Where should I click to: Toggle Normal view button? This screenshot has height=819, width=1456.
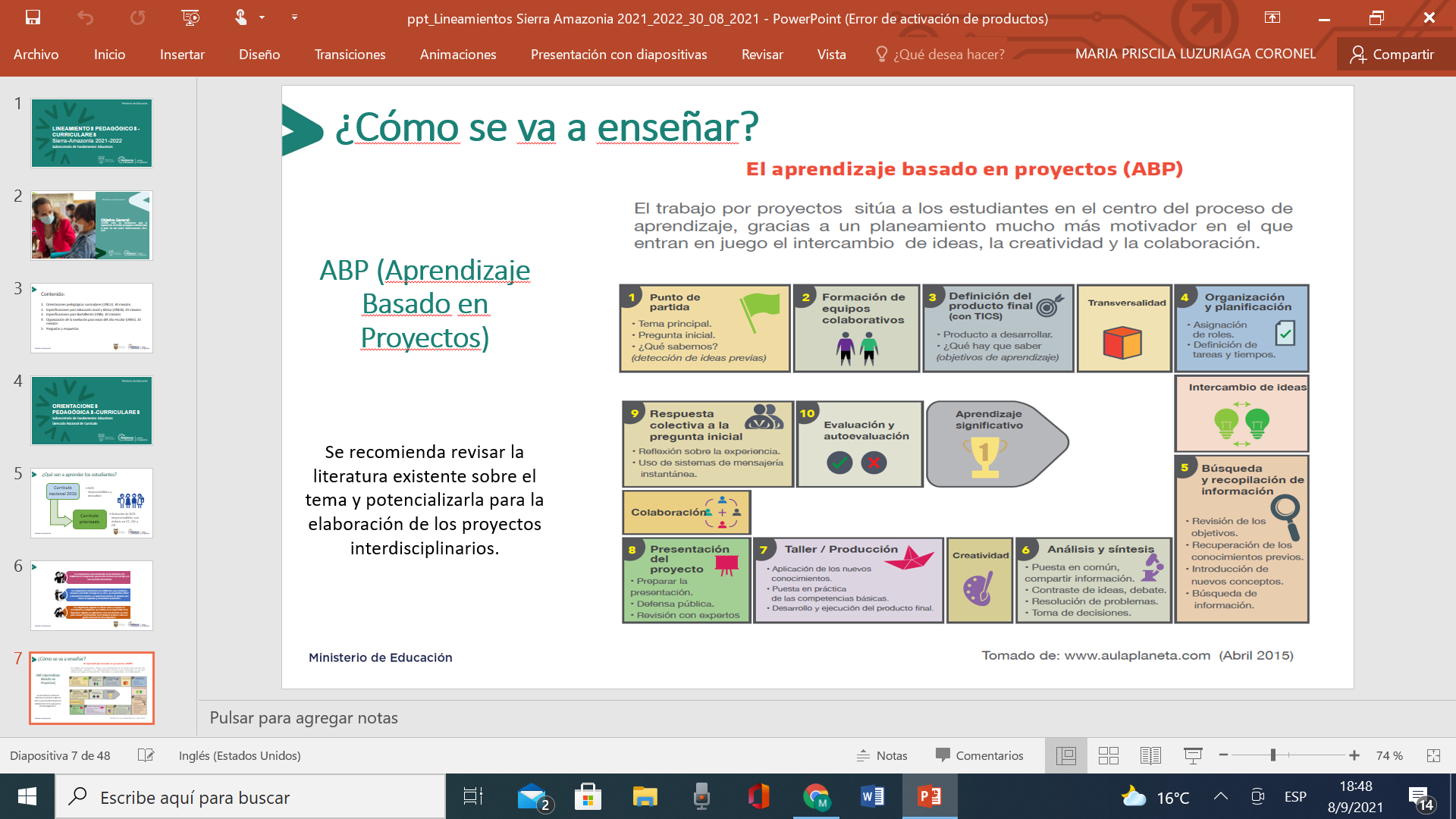click(x=1065, y=755)
